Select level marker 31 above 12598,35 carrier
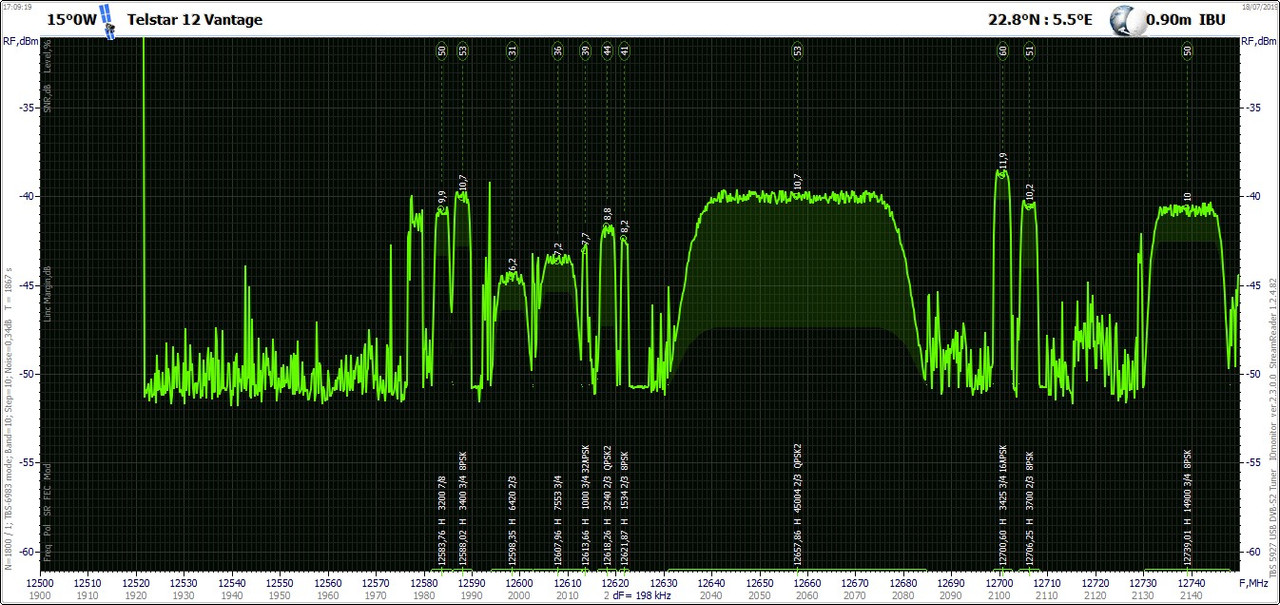This screenshot has height=605, width=1280. [x=512, y=50]
